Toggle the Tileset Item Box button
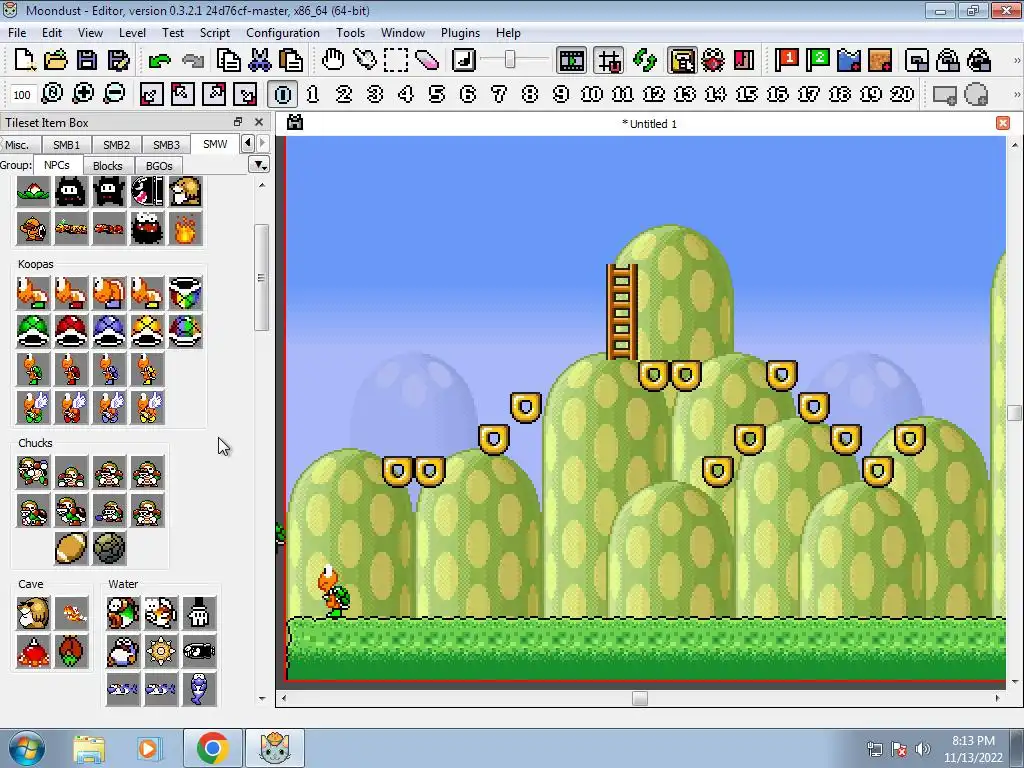The width and height of the screenshot is (1024, 768). pos(682,61)
